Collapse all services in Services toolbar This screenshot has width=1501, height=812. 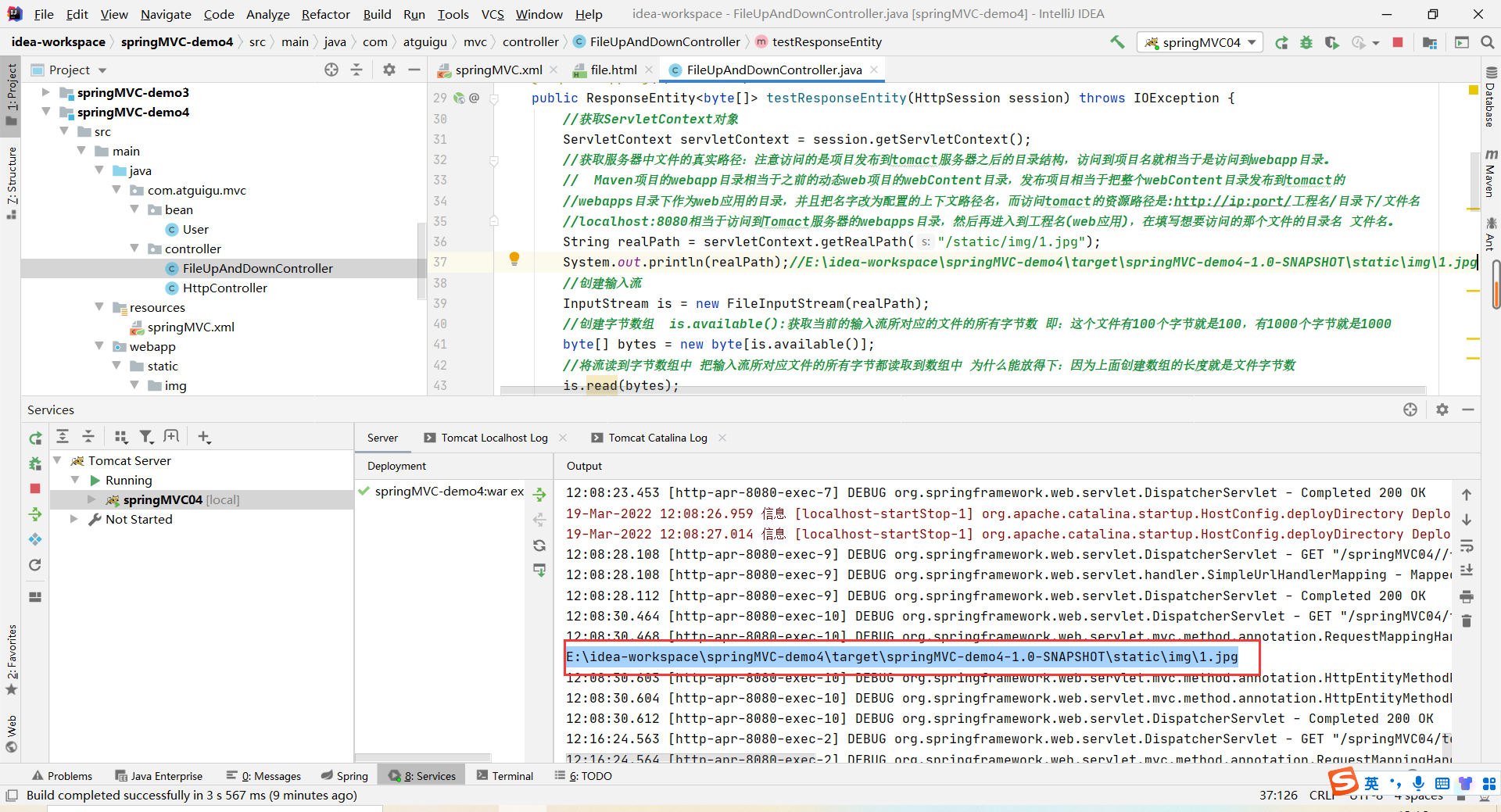pos(88,436)
